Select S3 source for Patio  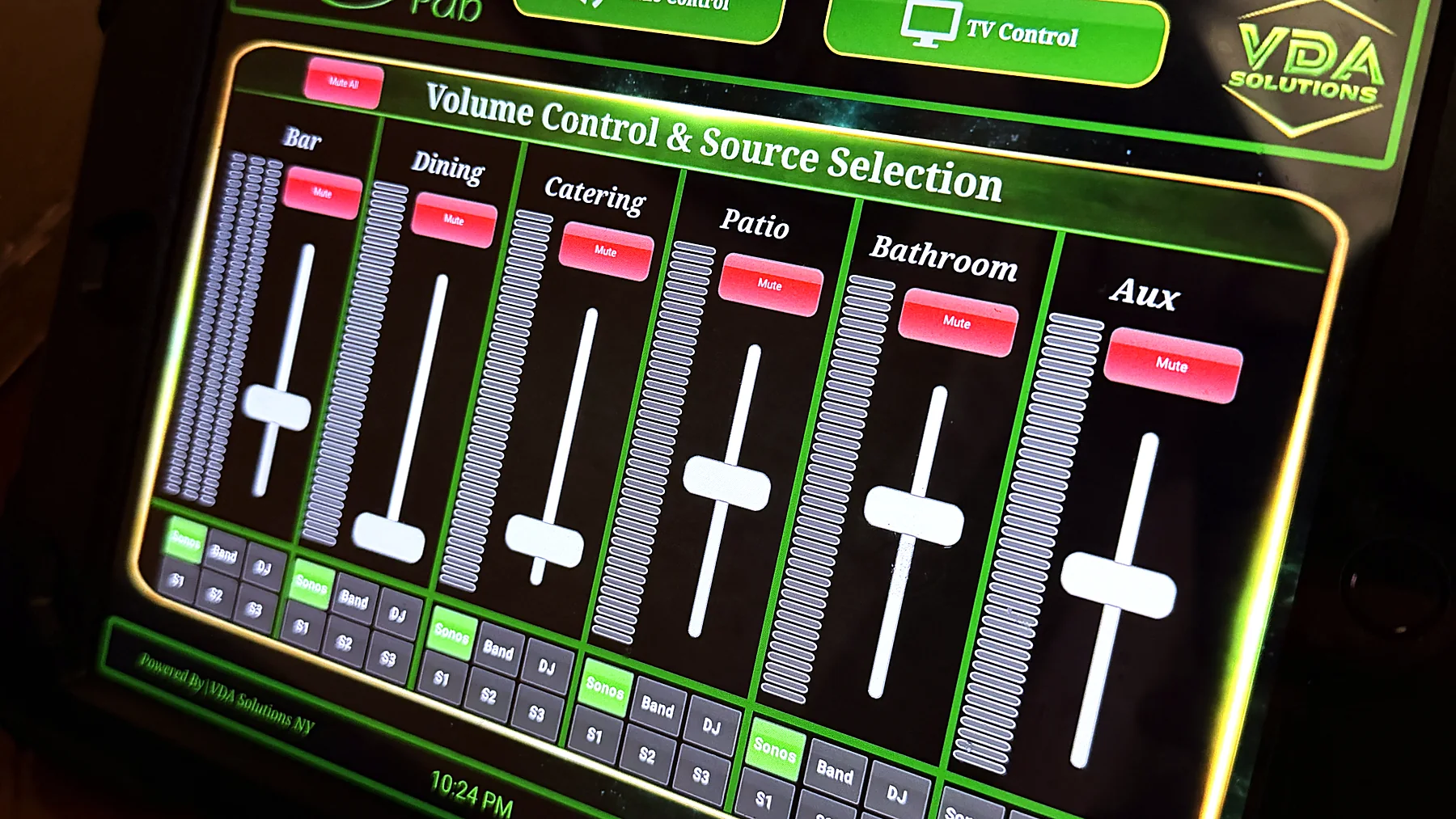pyautogui.click(x=701, y=776)
